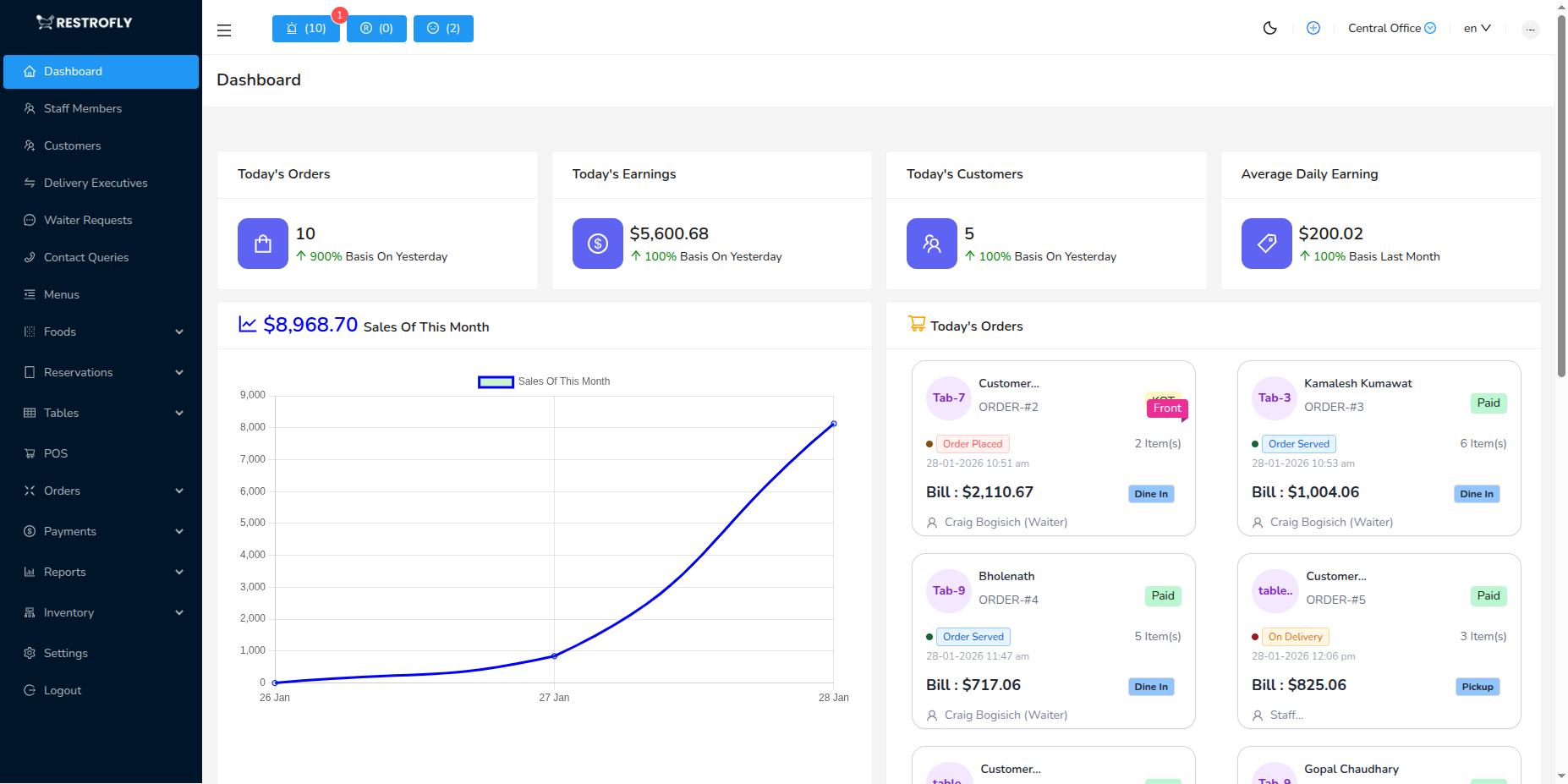Open the alerts button showing (10)

pyautogui.click(x=305, y=29)
